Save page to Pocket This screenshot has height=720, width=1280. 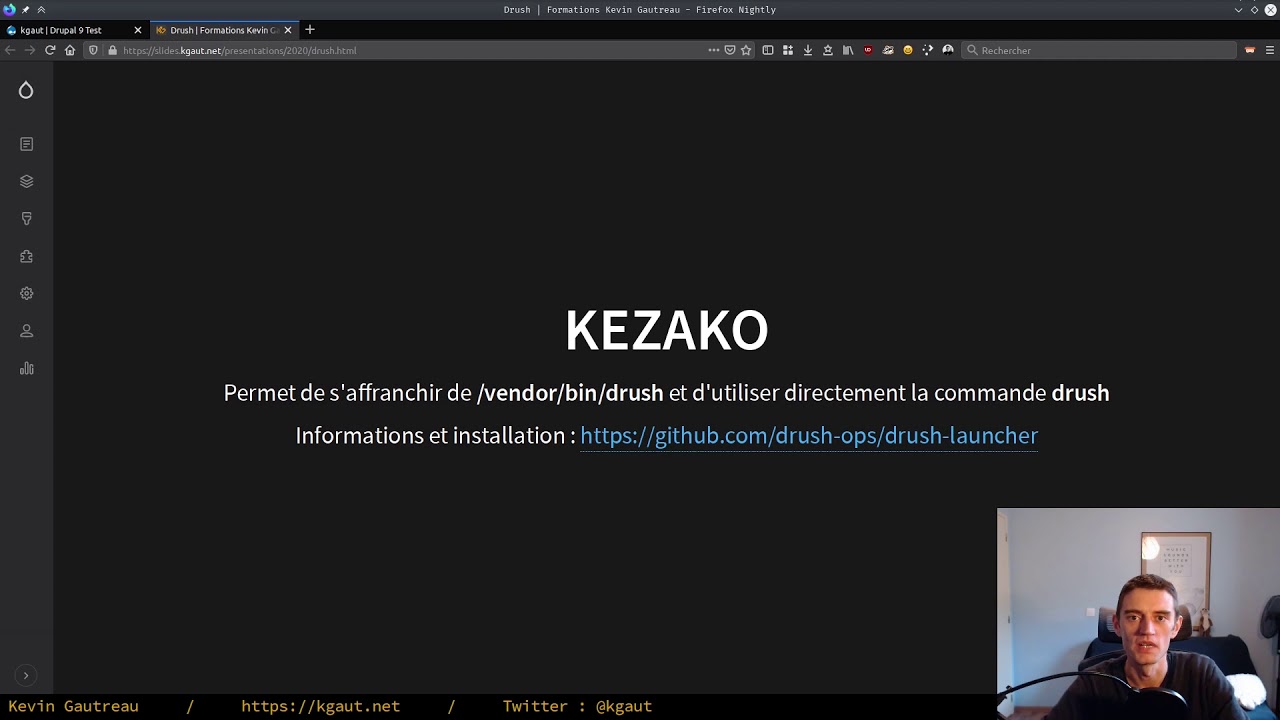730,50
